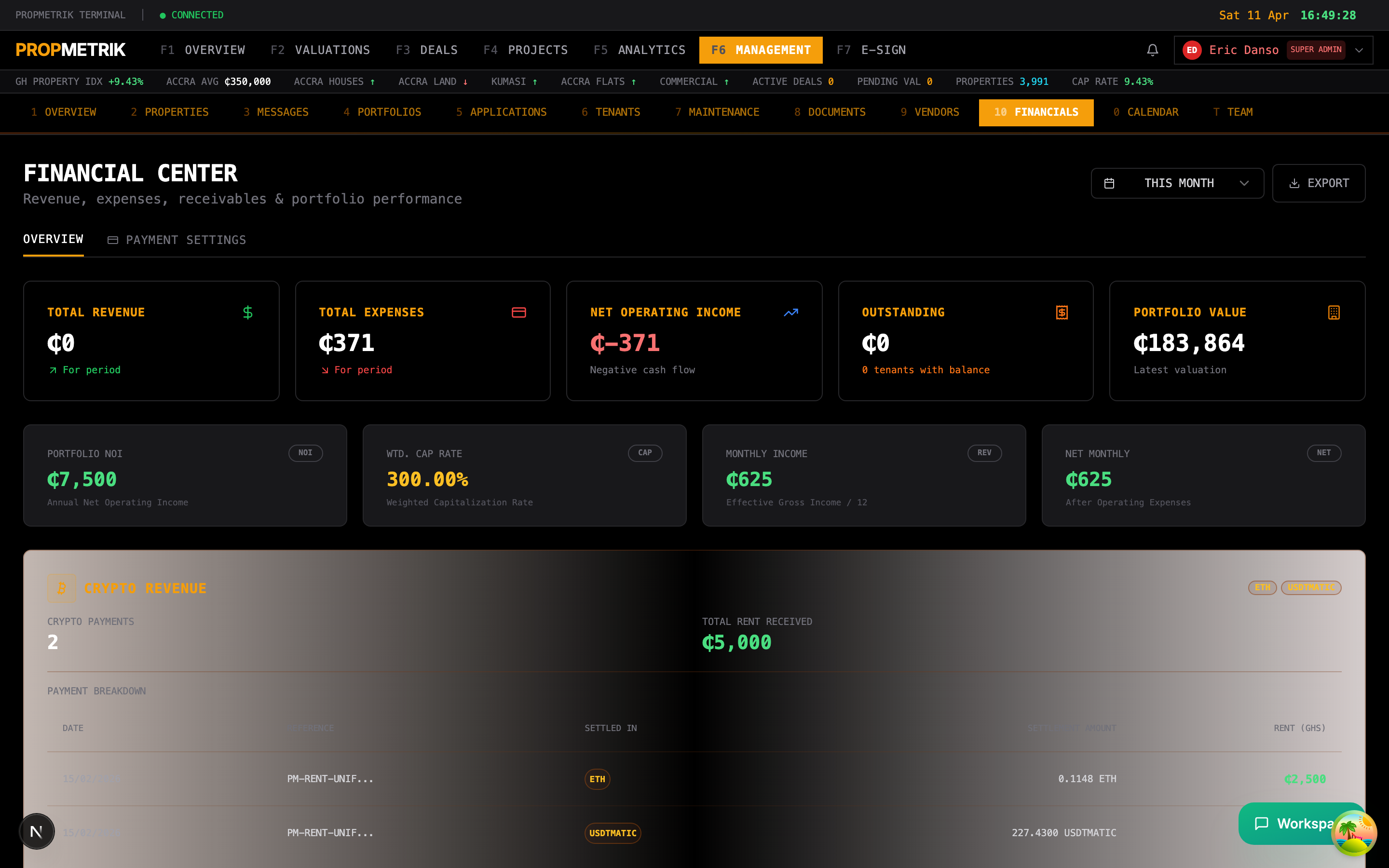The image size is (1389, 868).
Task: Click the CAP badge on Wtd. Cap Rate
Action: 644,453
